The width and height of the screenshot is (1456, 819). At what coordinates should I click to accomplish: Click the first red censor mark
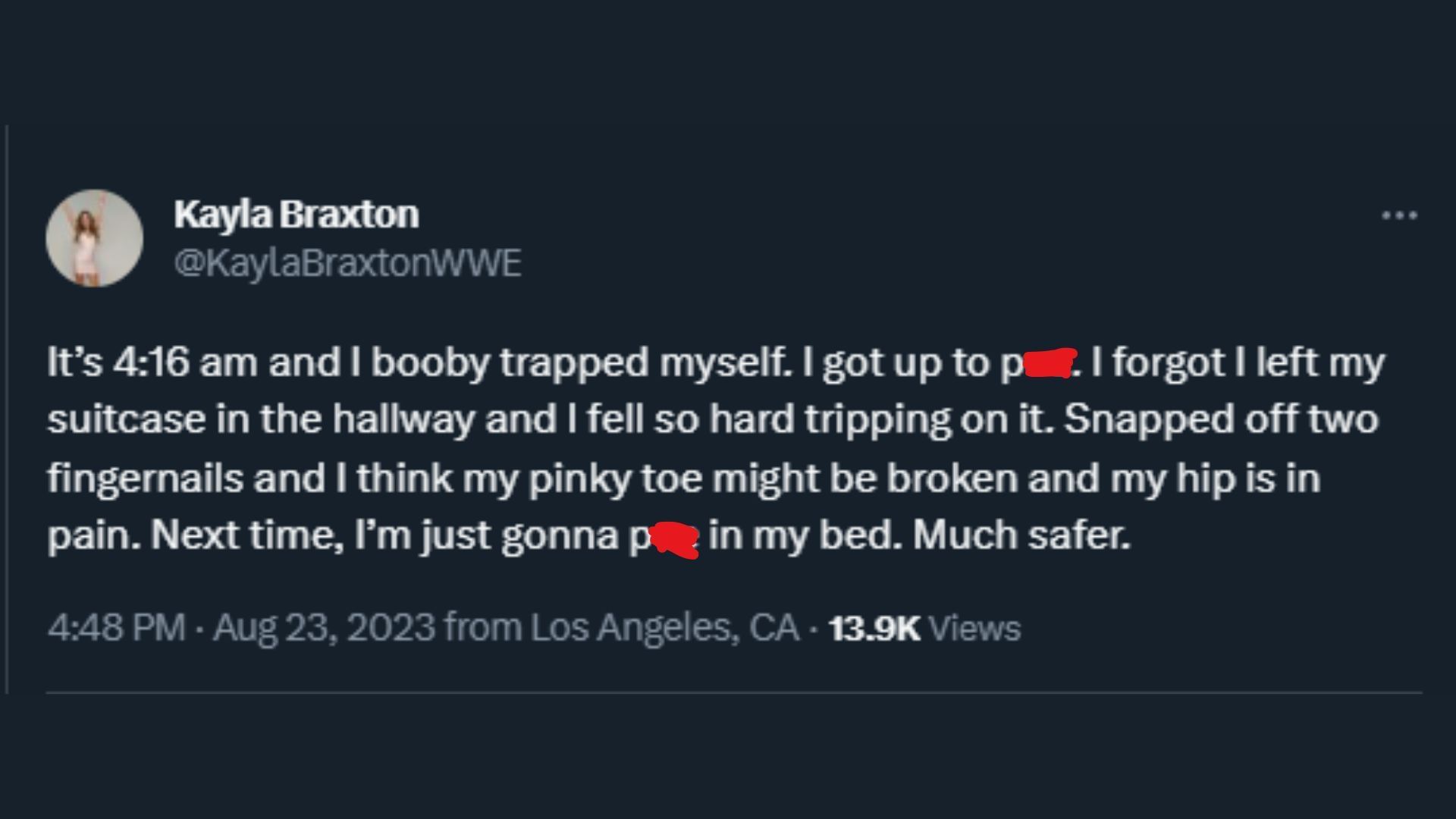1049,363
